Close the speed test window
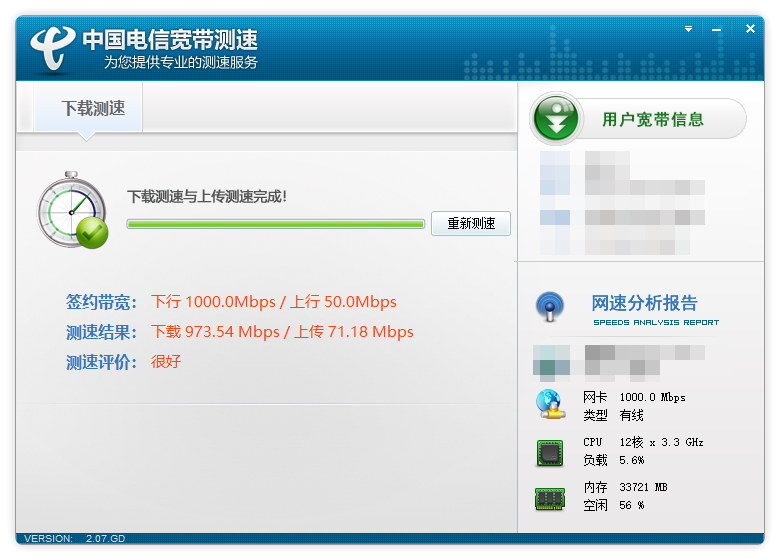This screenshot has width=780, height=560. point(750,29)
